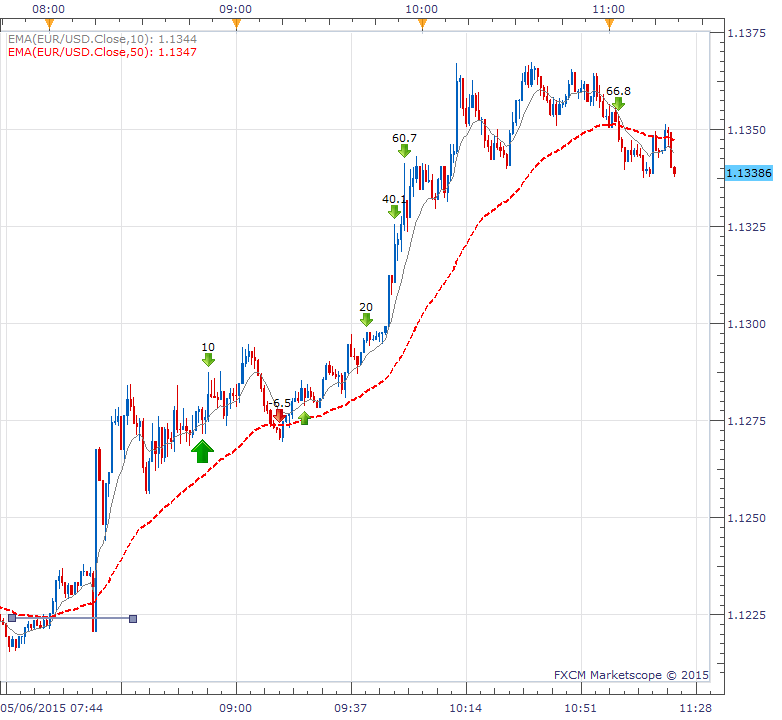The image size is (782, 720).
Task: Select the EMA 10 indicator label
Action: [x=102, y=39]
